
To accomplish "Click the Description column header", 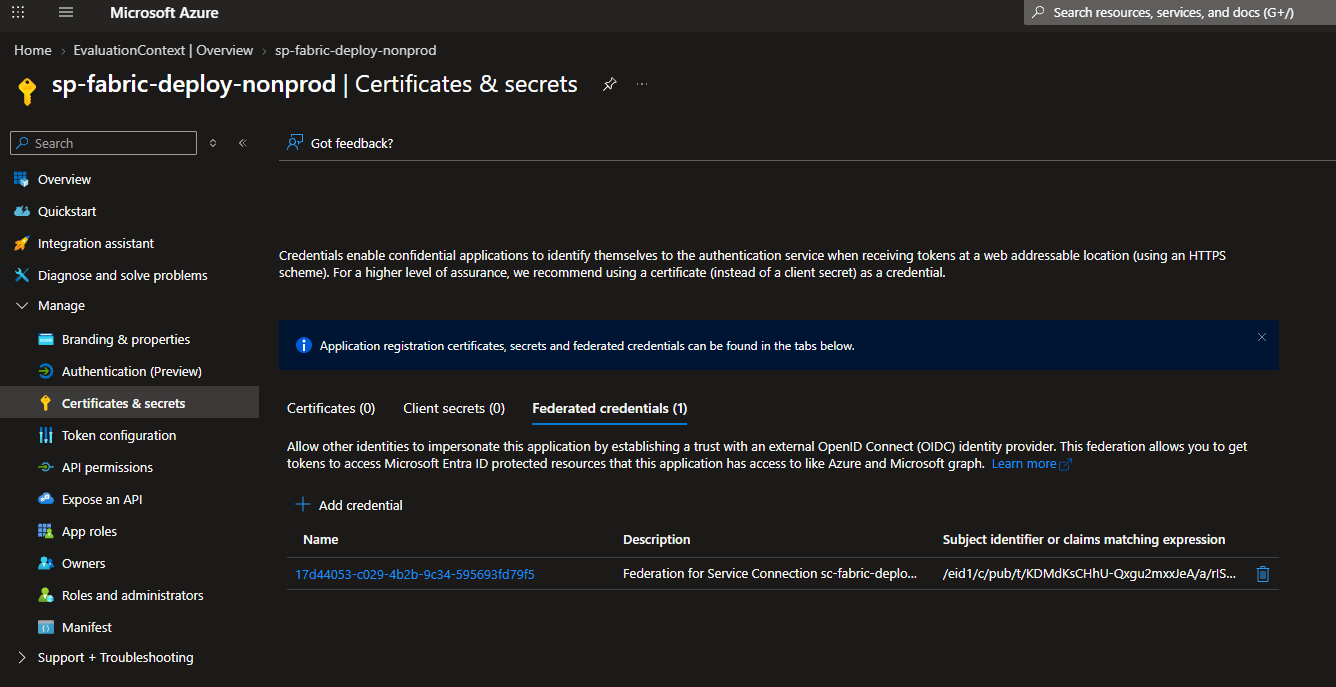I will [657, 539].
